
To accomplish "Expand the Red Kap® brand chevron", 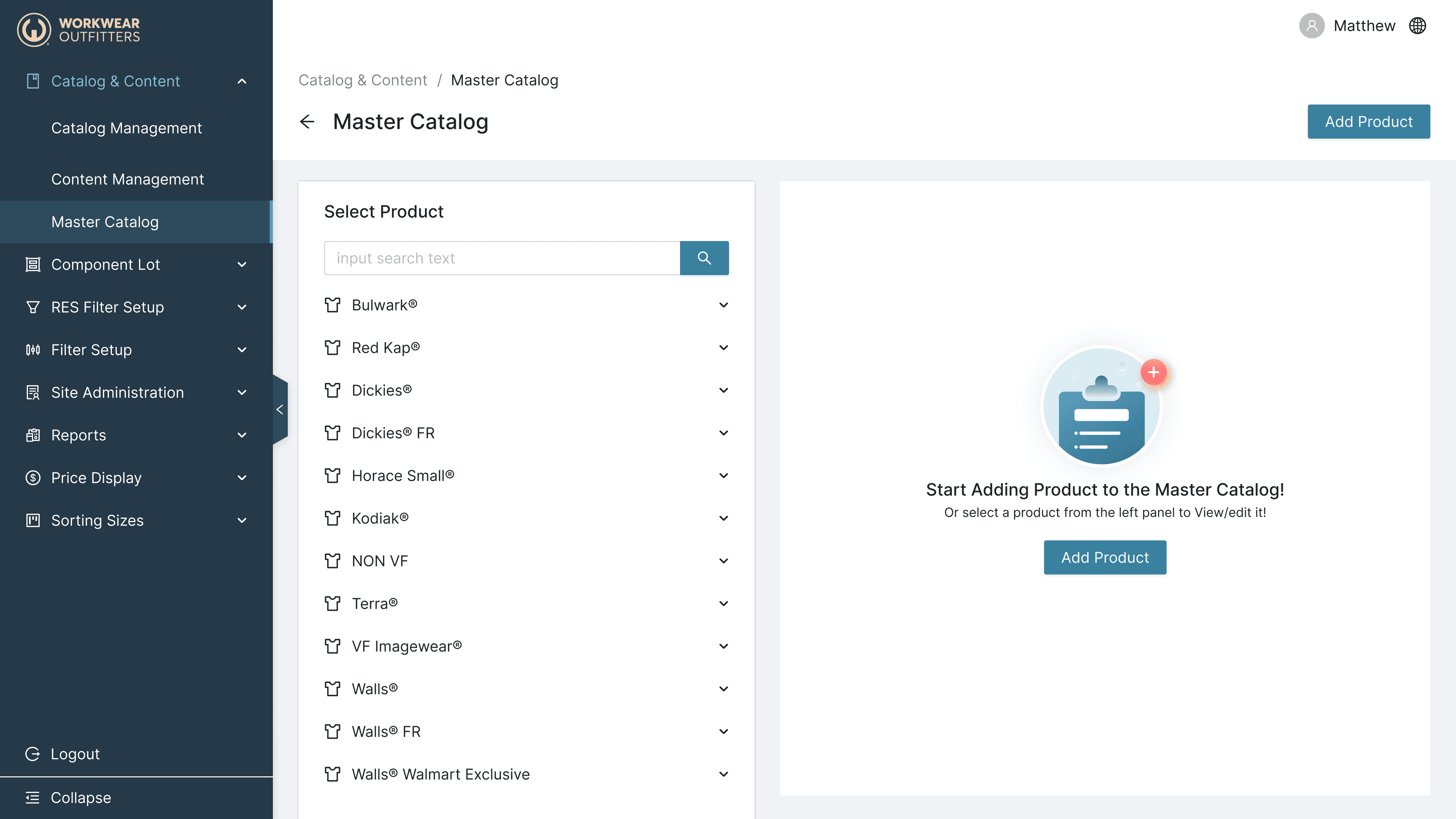I will coord(723,347).
